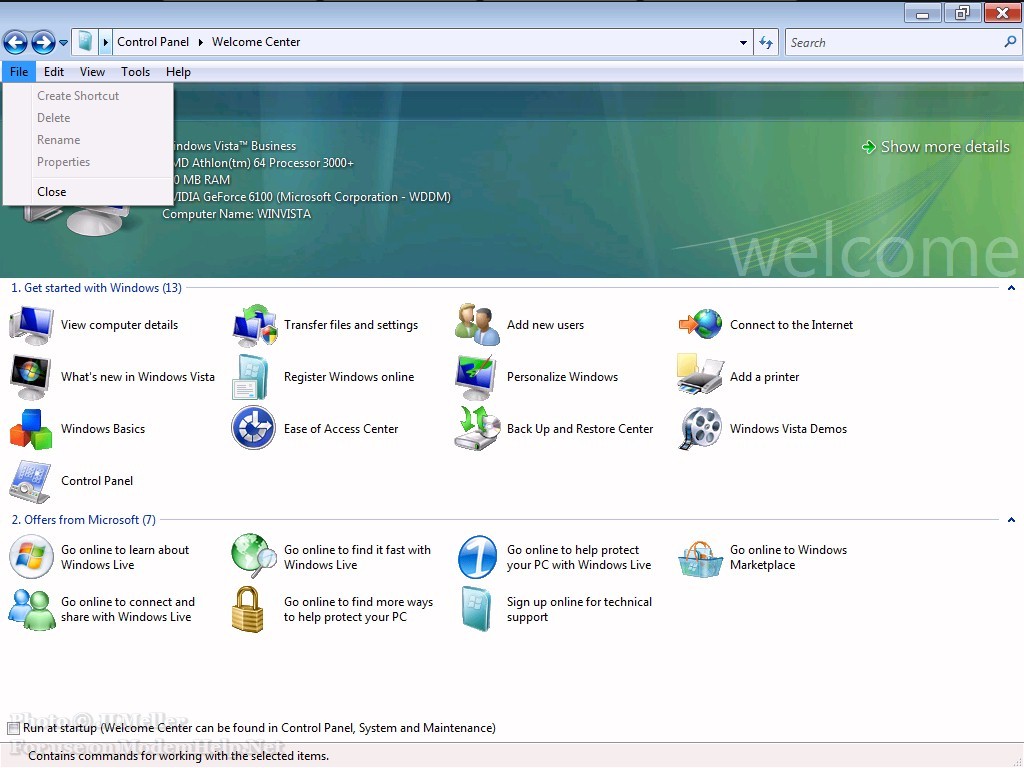
Task: Open the Back Up and Restore Center icon
Action: tap(477, 428)
